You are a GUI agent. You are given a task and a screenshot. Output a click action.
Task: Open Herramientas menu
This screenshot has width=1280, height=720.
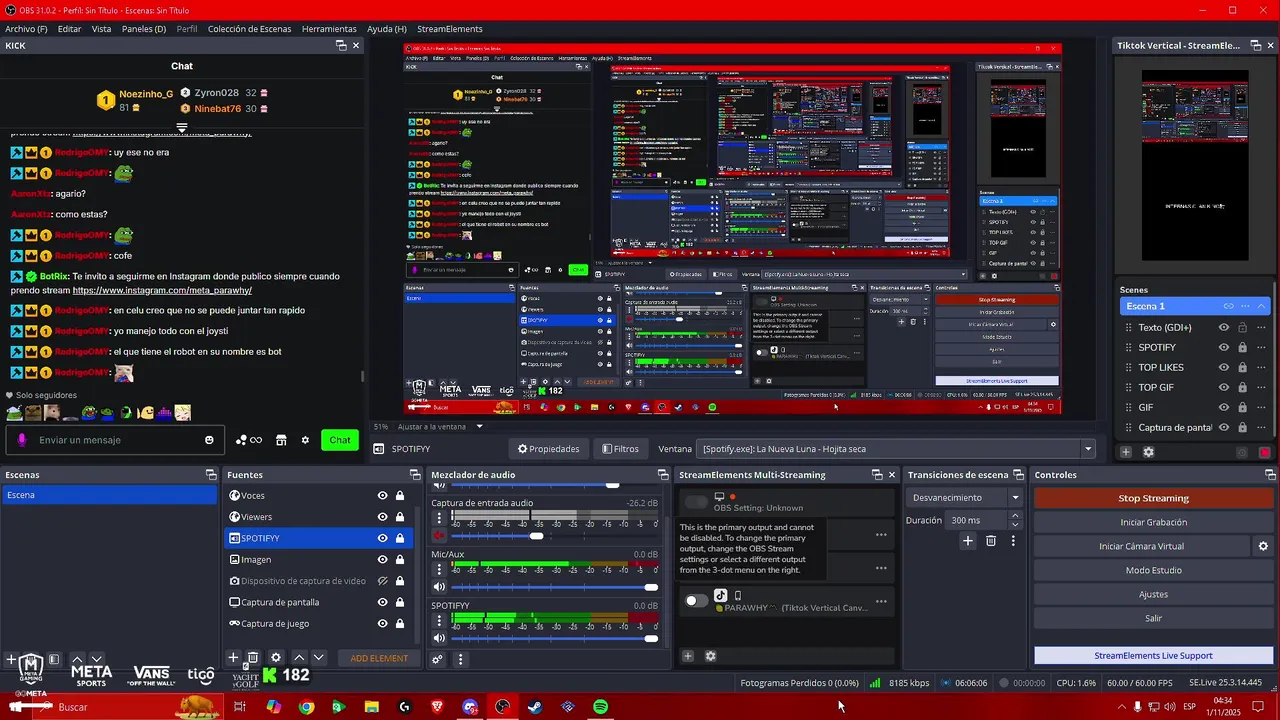point(329,29)
